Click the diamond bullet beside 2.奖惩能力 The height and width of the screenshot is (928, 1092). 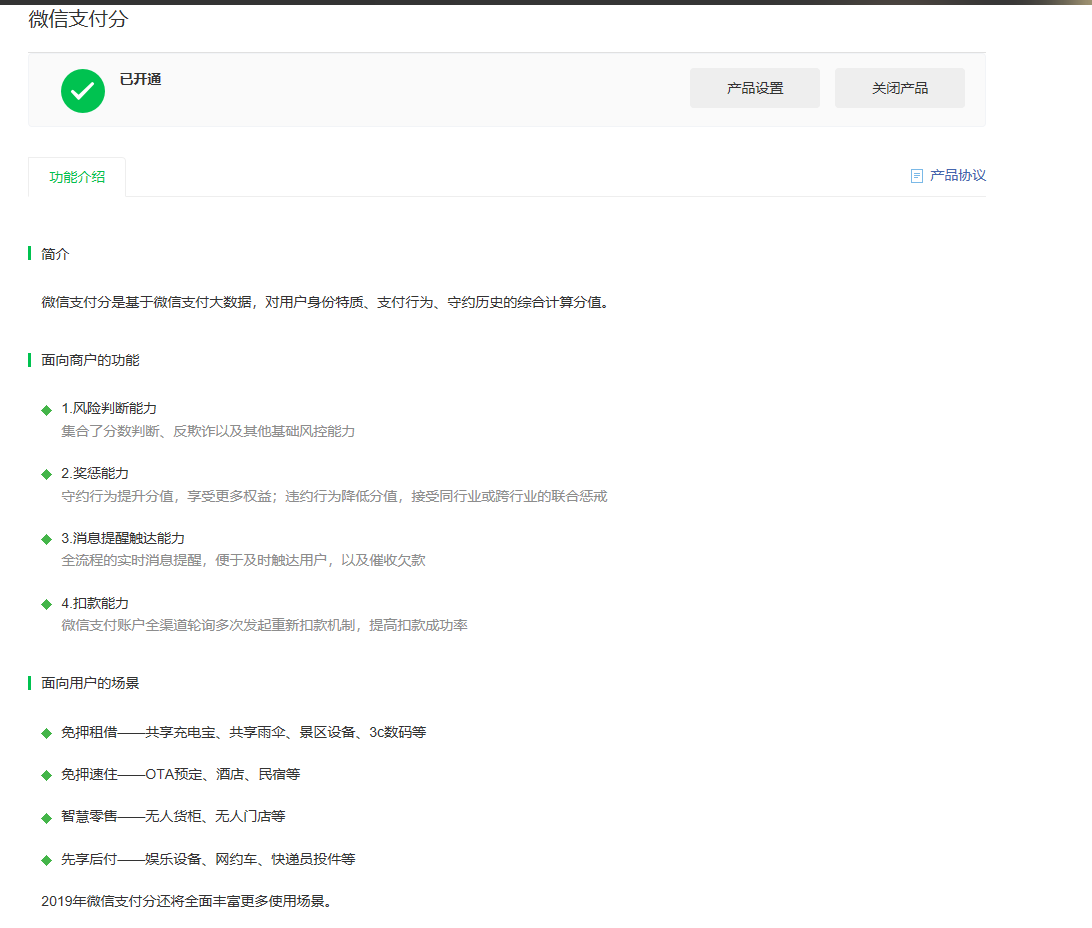(x=47, y=475)
